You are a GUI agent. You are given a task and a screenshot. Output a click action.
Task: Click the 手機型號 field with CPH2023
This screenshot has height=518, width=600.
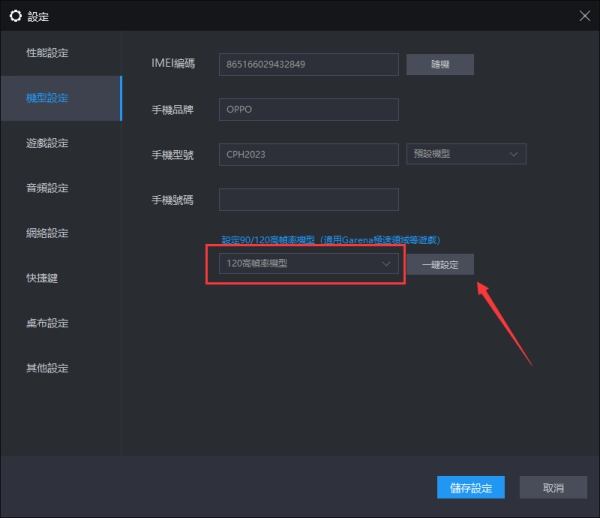(x=308, y=155)
